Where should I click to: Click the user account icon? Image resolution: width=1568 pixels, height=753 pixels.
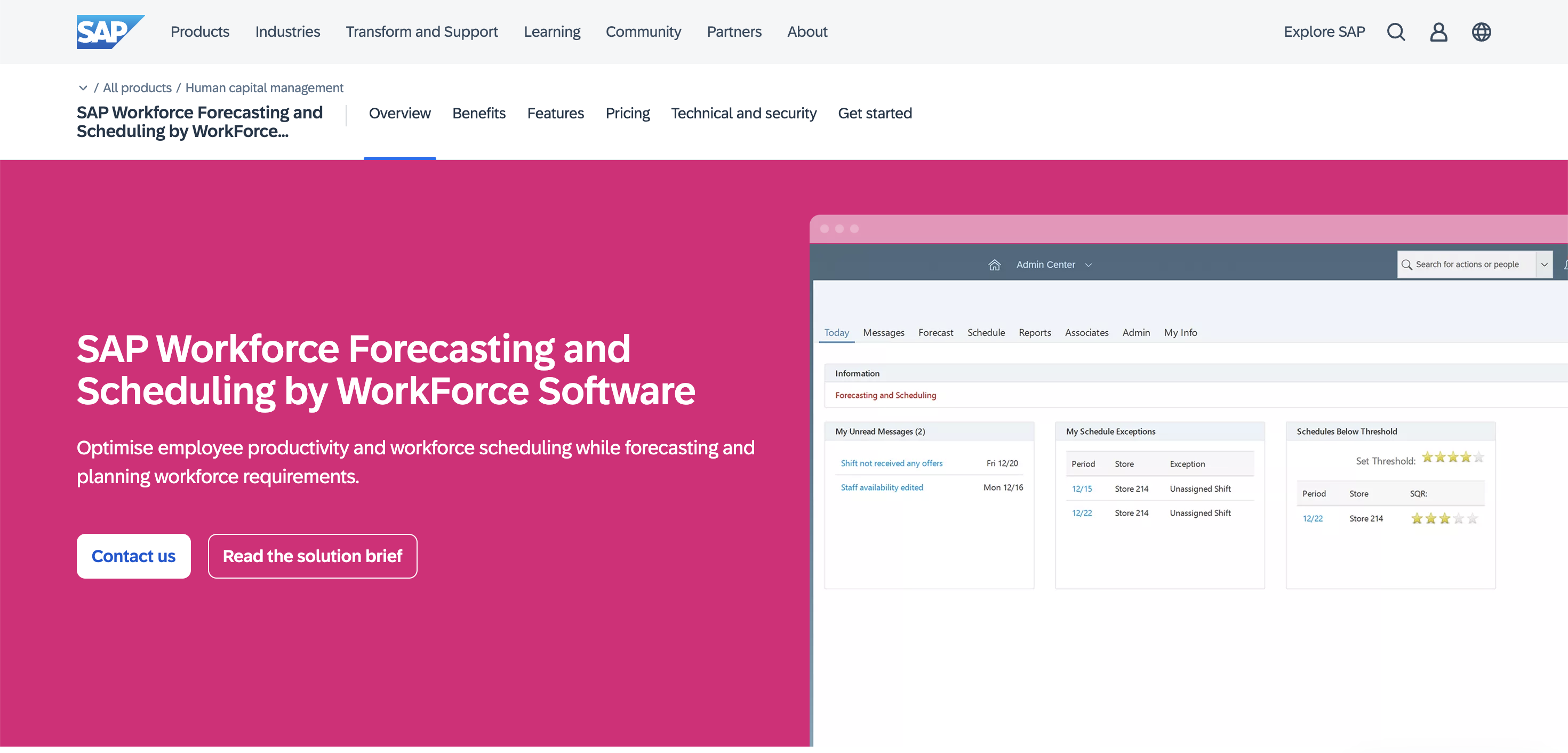(x=1438, y=31)
